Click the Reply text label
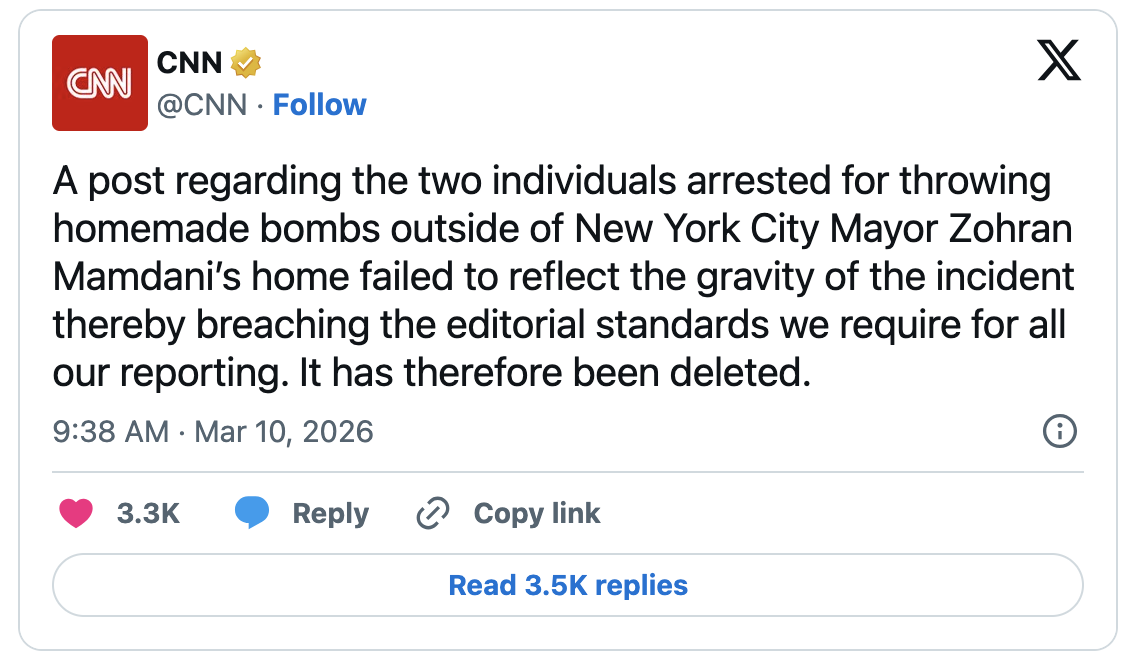Screen dimensions: 1138x662 [x=330, y=514]
